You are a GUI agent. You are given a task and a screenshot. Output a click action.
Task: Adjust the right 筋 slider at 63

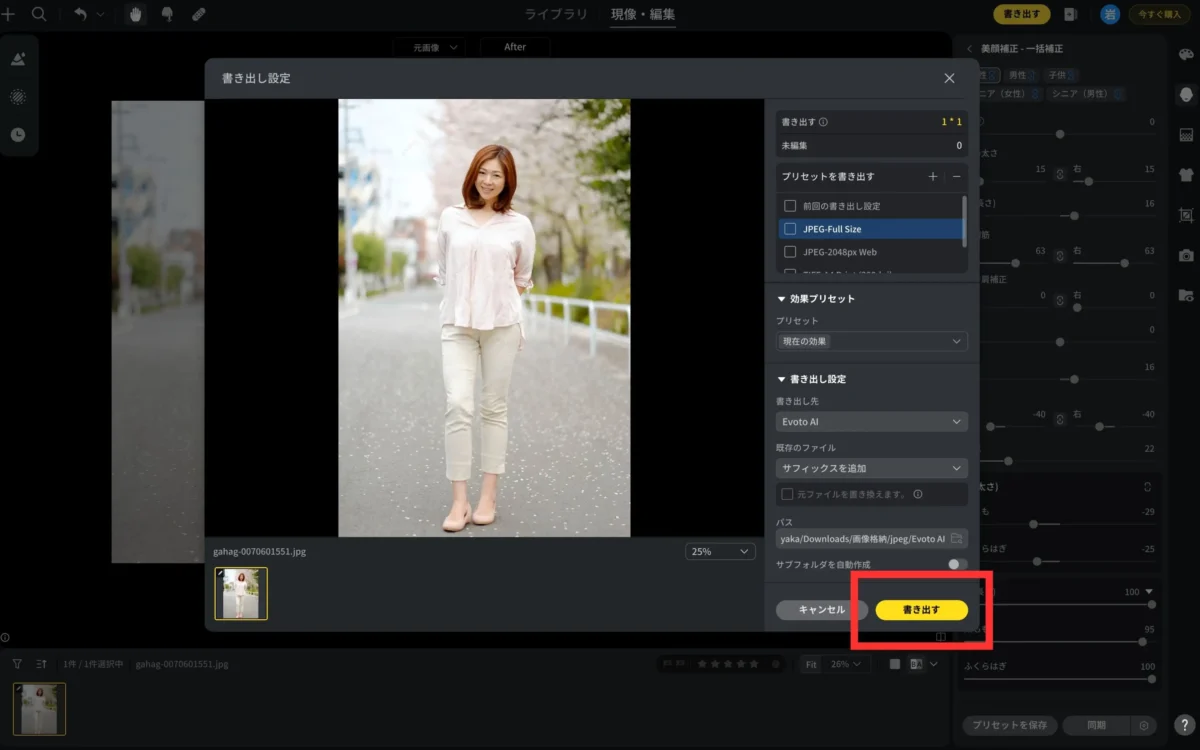click(1124, 263)
